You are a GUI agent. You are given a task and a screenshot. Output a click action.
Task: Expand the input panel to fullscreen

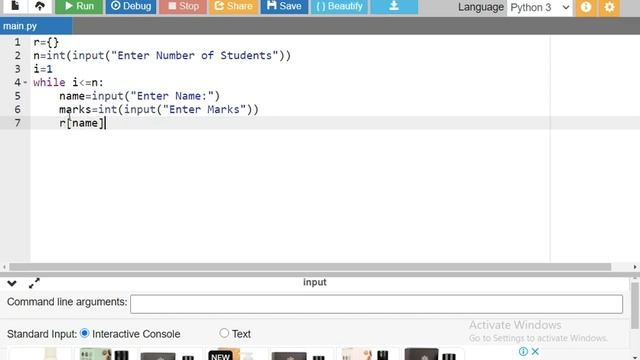(34, 283)
